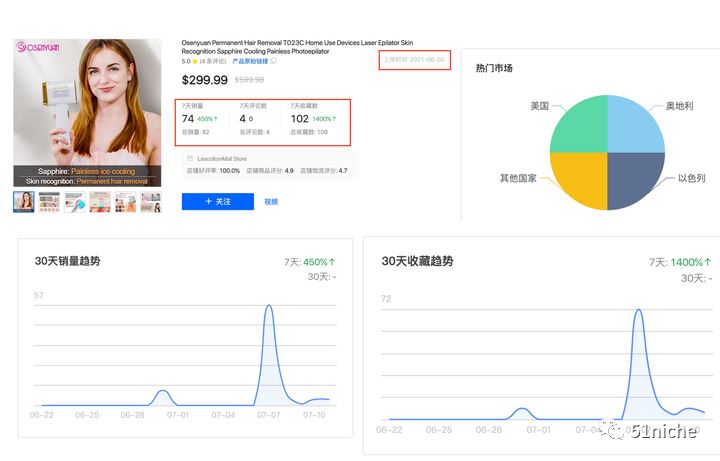Image resolution: width=720 pixels, height=461 pixels.
Task: Click the Osenyuan logo on product image
Action: coord(38,47)
